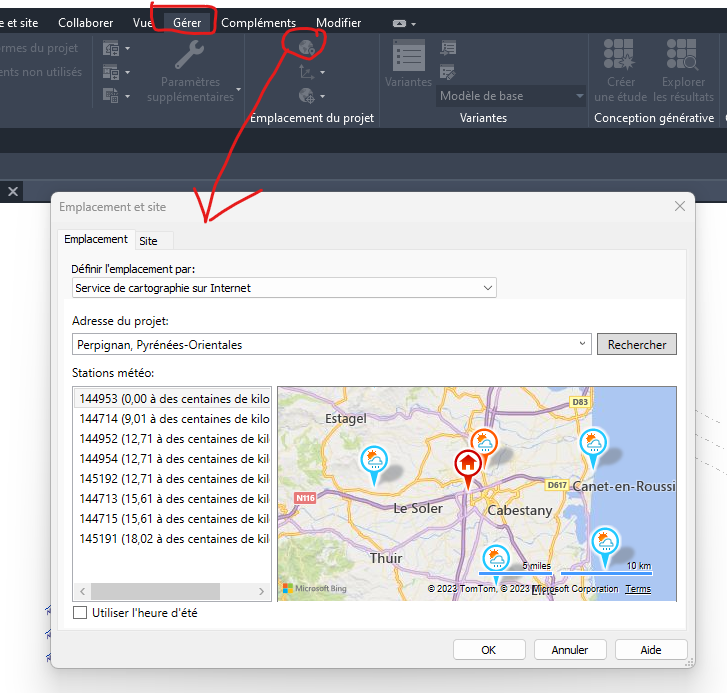Viewport: 727px width, 693px height.
Task: Click the Emplacement globe icon in ribbon
Action: pos(306,47)
